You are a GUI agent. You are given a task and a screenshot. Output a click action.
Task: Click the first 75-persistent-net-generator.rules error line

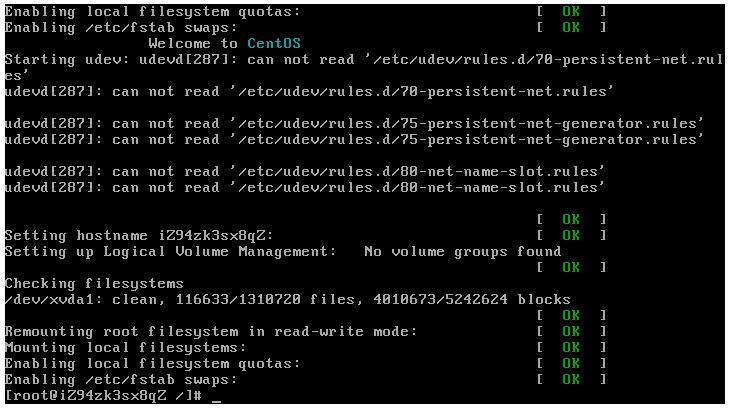tap(354, 124)
